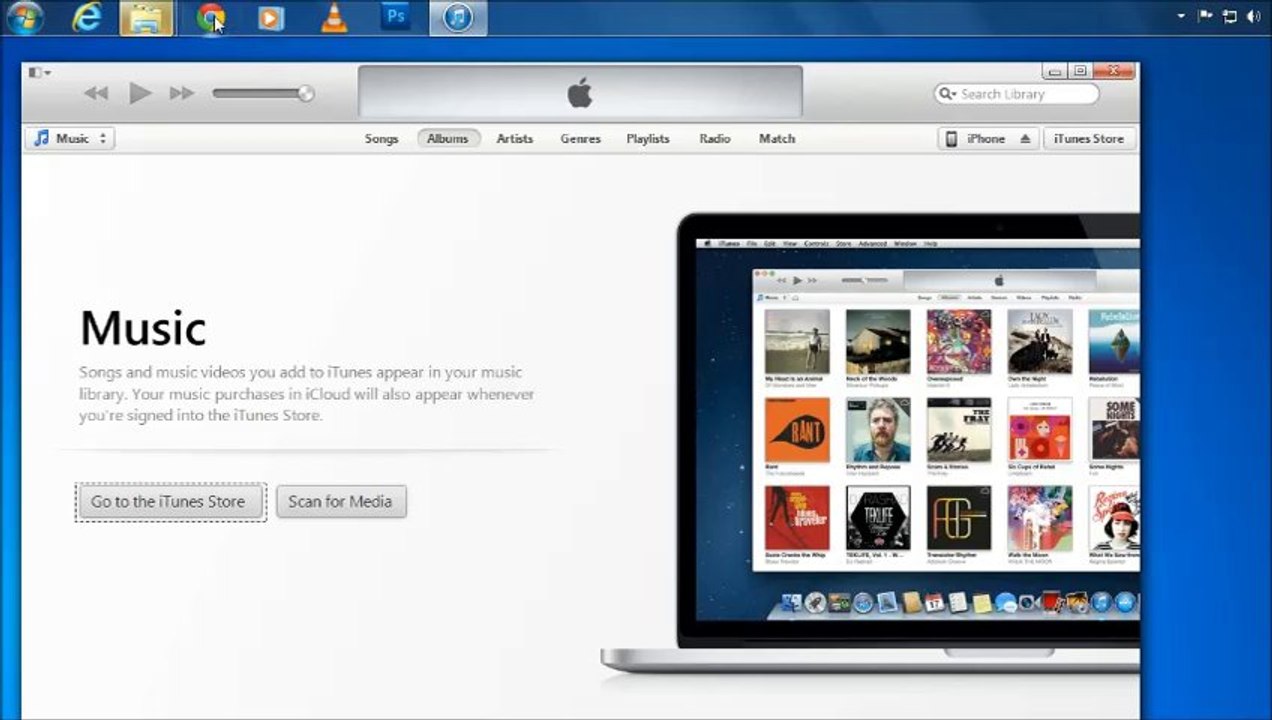The width and height of the screenshot is (1272, 720).
Task: Eject the iPhone with the eject icon
Action: (x=1025, y=139)
